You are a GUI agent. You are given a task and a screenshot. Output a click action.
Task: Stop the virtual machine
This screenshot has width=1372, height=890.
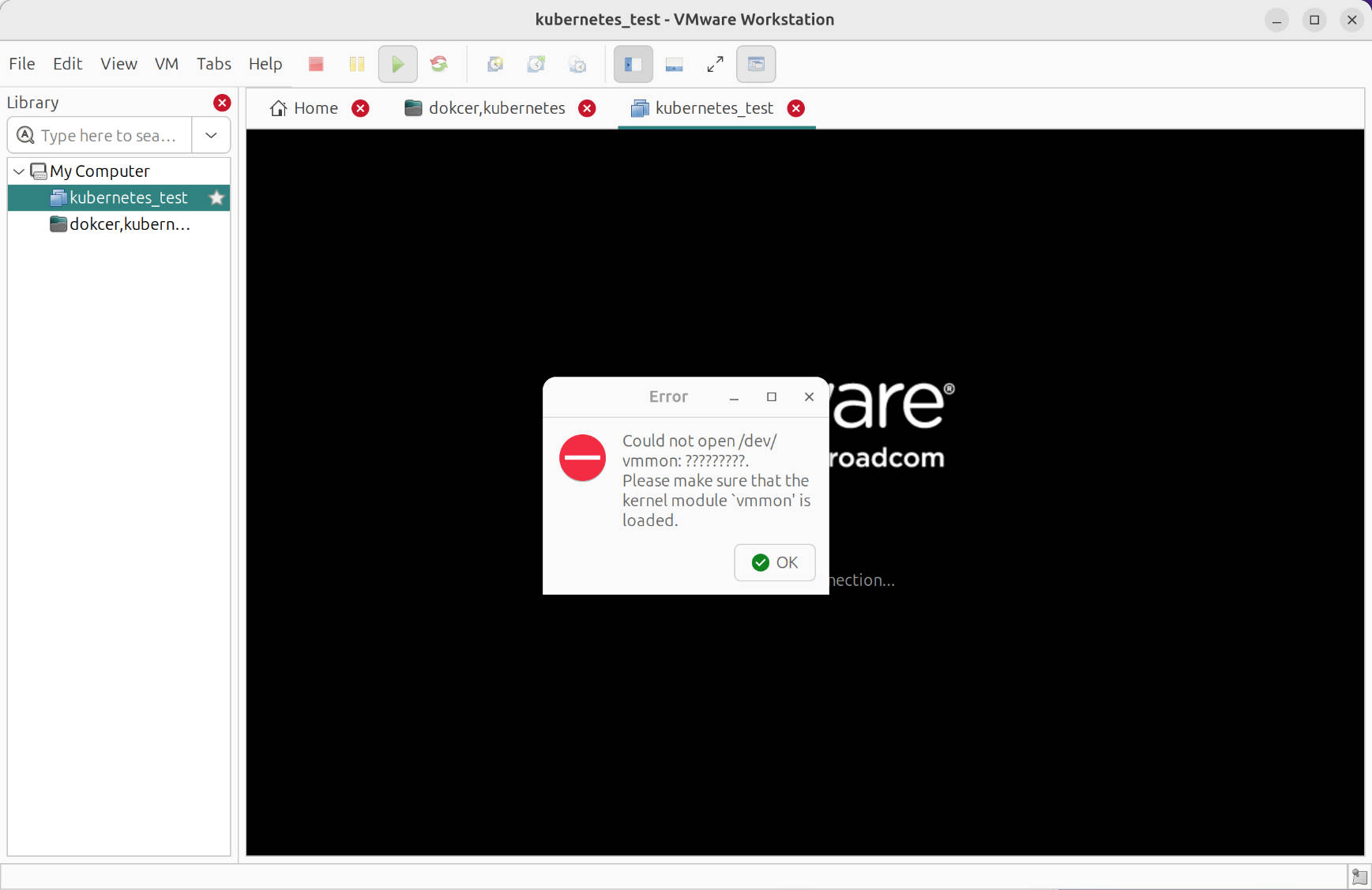(315, 64)
